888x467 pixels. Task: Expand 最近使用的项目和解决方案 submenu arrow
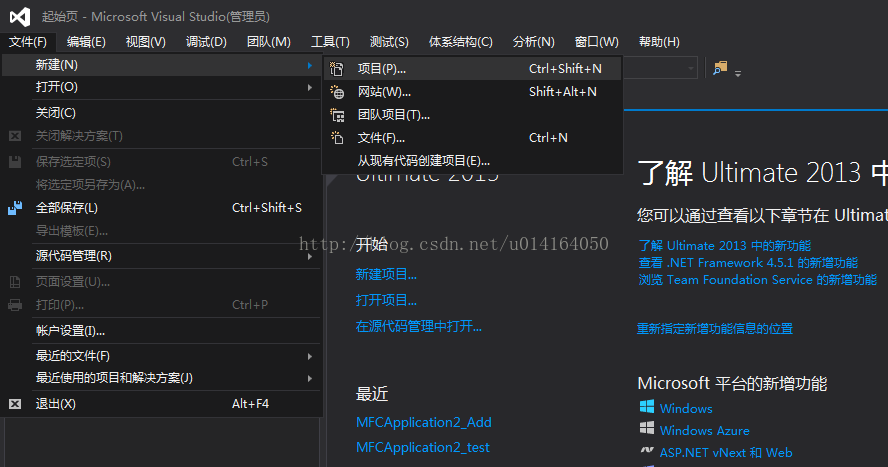(x=309, y=378)
